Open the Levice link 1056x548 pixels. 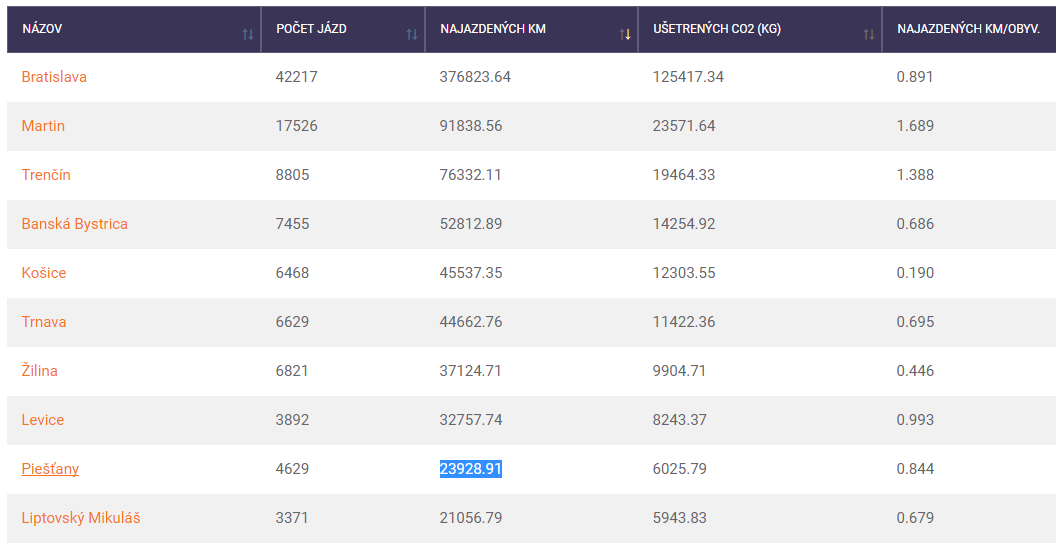click(43, 420)
